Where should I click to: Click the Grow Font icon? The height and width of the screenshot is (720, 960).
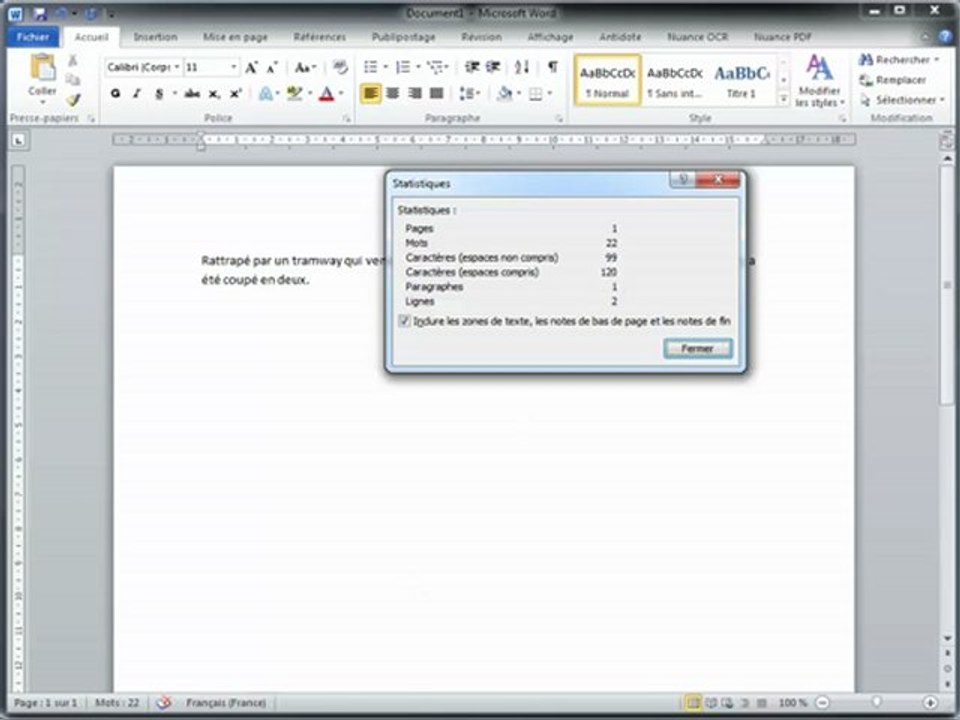coord(251,67)
